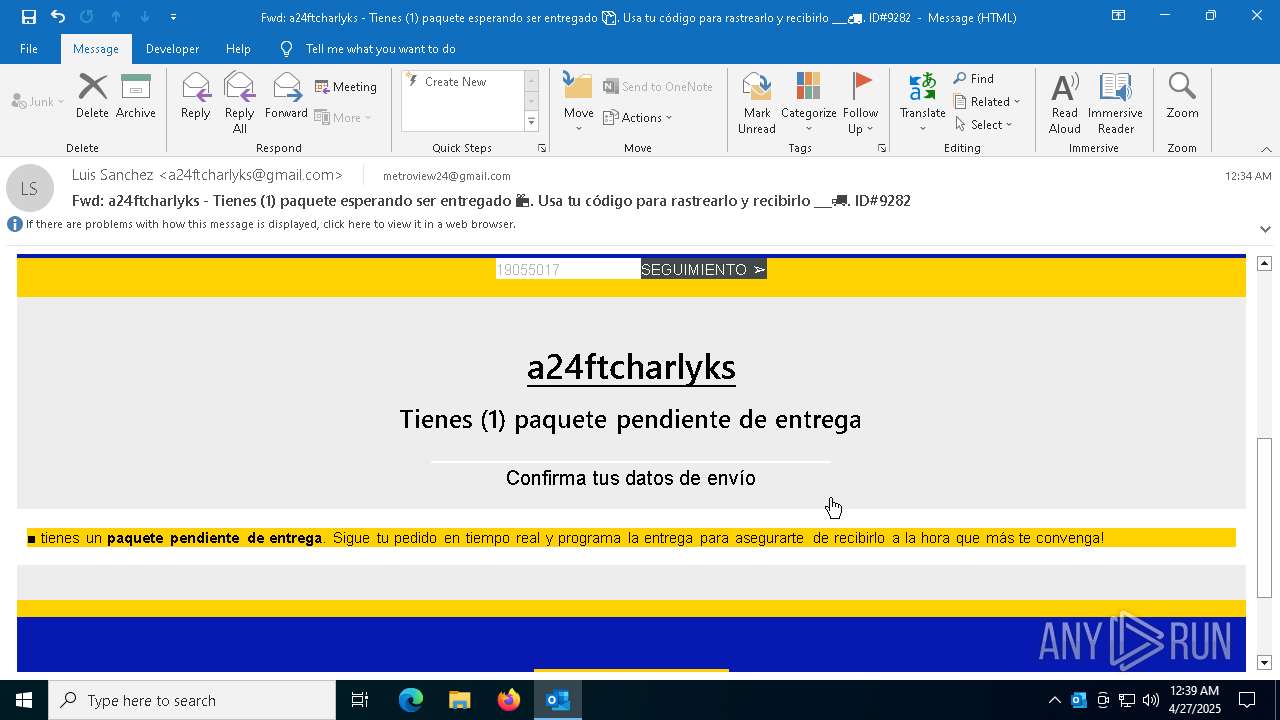Open the Junk dropdown

(38, 101)
